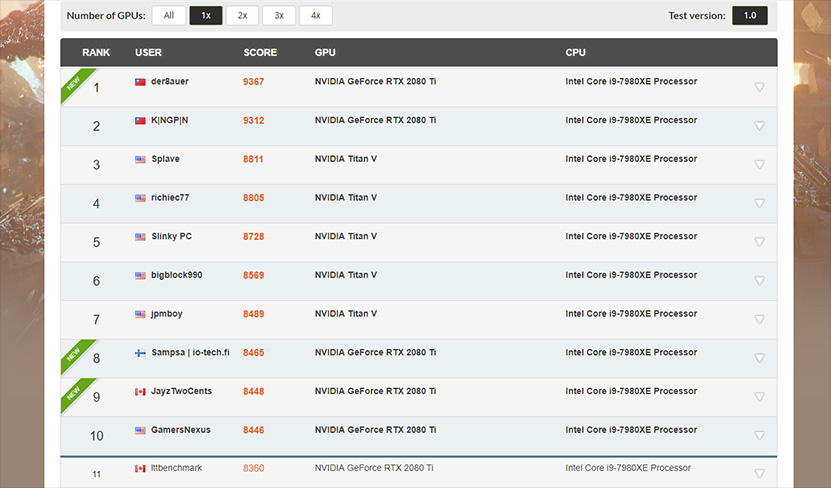The image size is (831, 488).
Task: Open score 8360 result
Action: [253, 468]
